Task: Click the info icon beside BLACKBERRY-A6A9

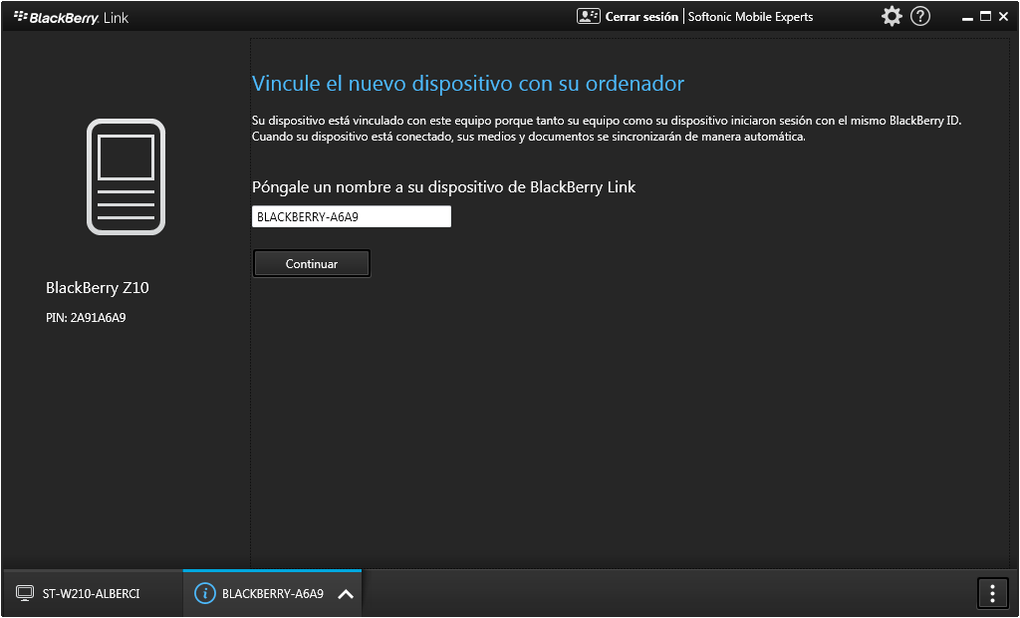Action: coord(205,593)
